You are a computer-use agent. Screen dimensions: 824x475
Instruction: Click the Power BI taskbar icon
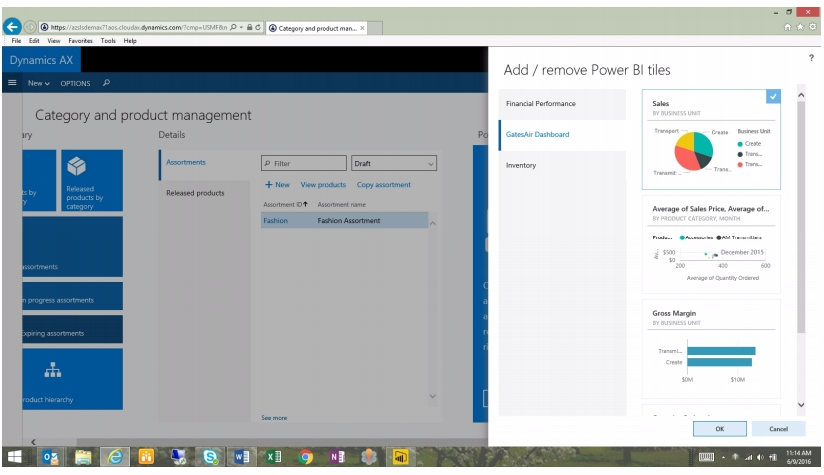pyautogui.click(x=400, y=459)
